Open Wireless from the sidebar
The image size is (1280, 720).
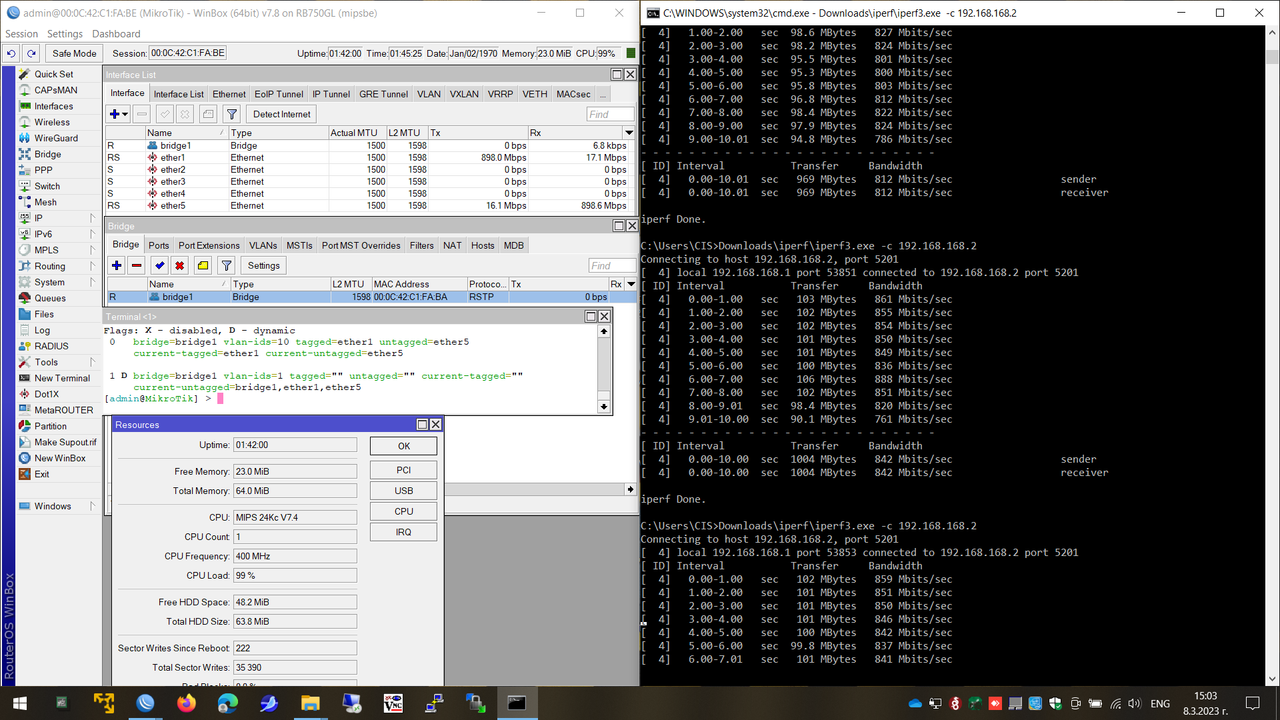(52, 122)
